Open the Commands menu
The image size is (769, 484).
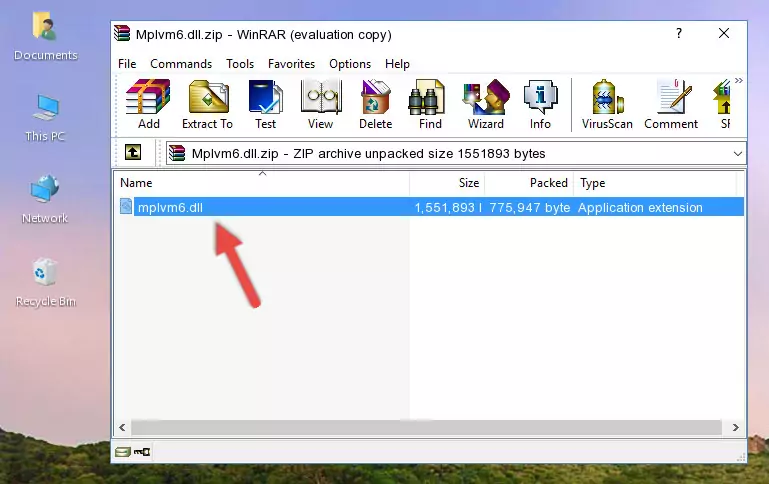pyautogui.click(x=181, y=64)
